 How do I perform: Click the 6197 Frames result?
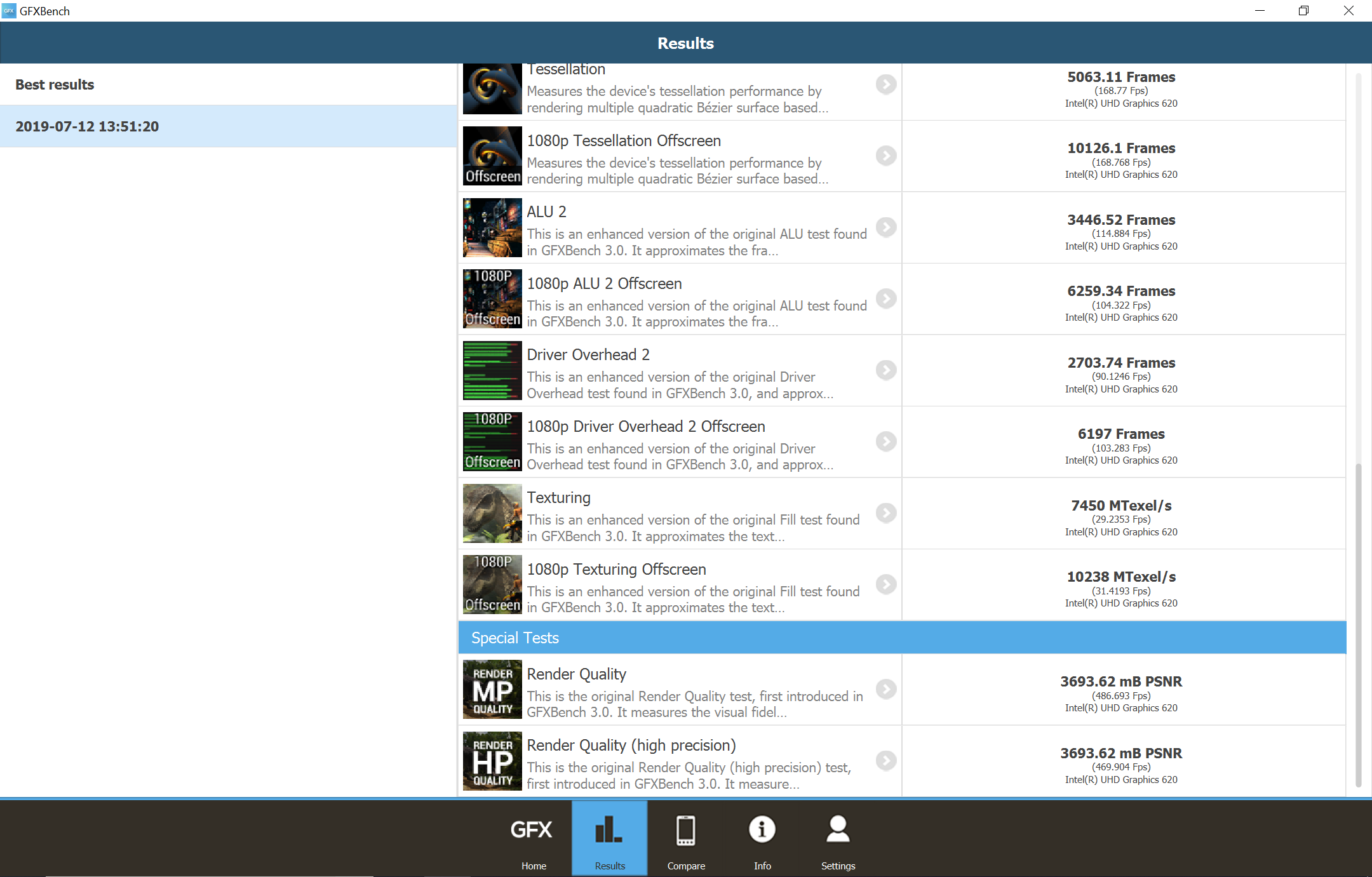pos(1121,434)
